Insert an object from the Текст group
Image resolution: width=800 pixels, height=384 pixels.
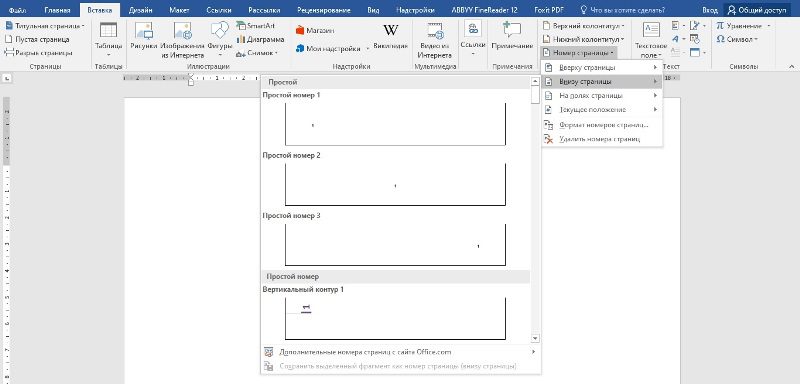point(697,53)
